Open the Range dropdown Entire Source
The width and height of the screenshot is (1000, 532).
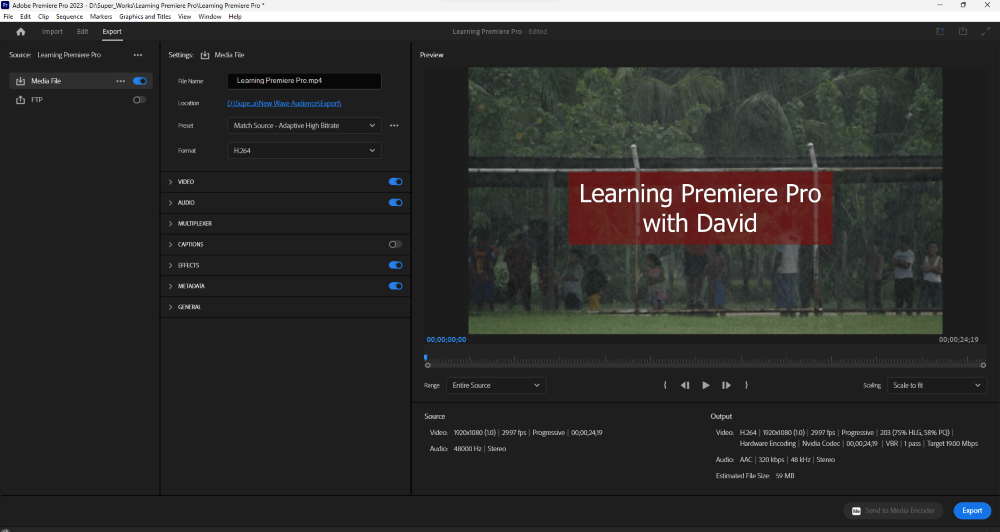pos(496,385)
